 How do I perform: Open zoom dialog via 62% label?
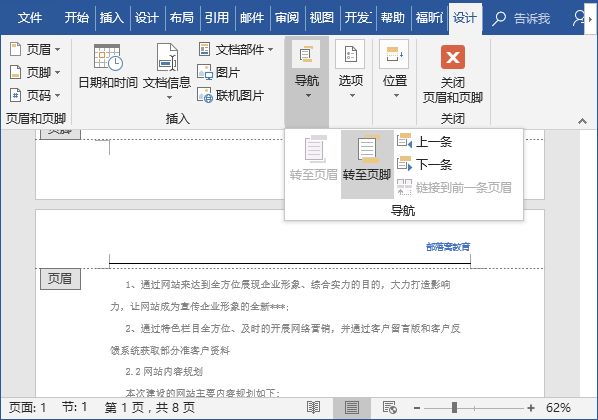click(x=558, y=407)
